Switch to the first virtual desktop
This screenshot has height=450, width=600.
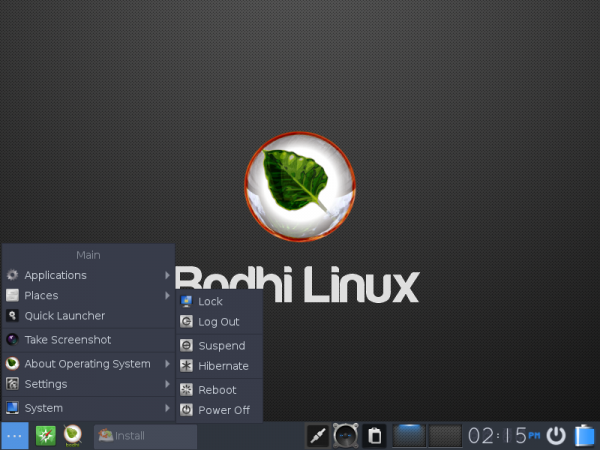409,435
